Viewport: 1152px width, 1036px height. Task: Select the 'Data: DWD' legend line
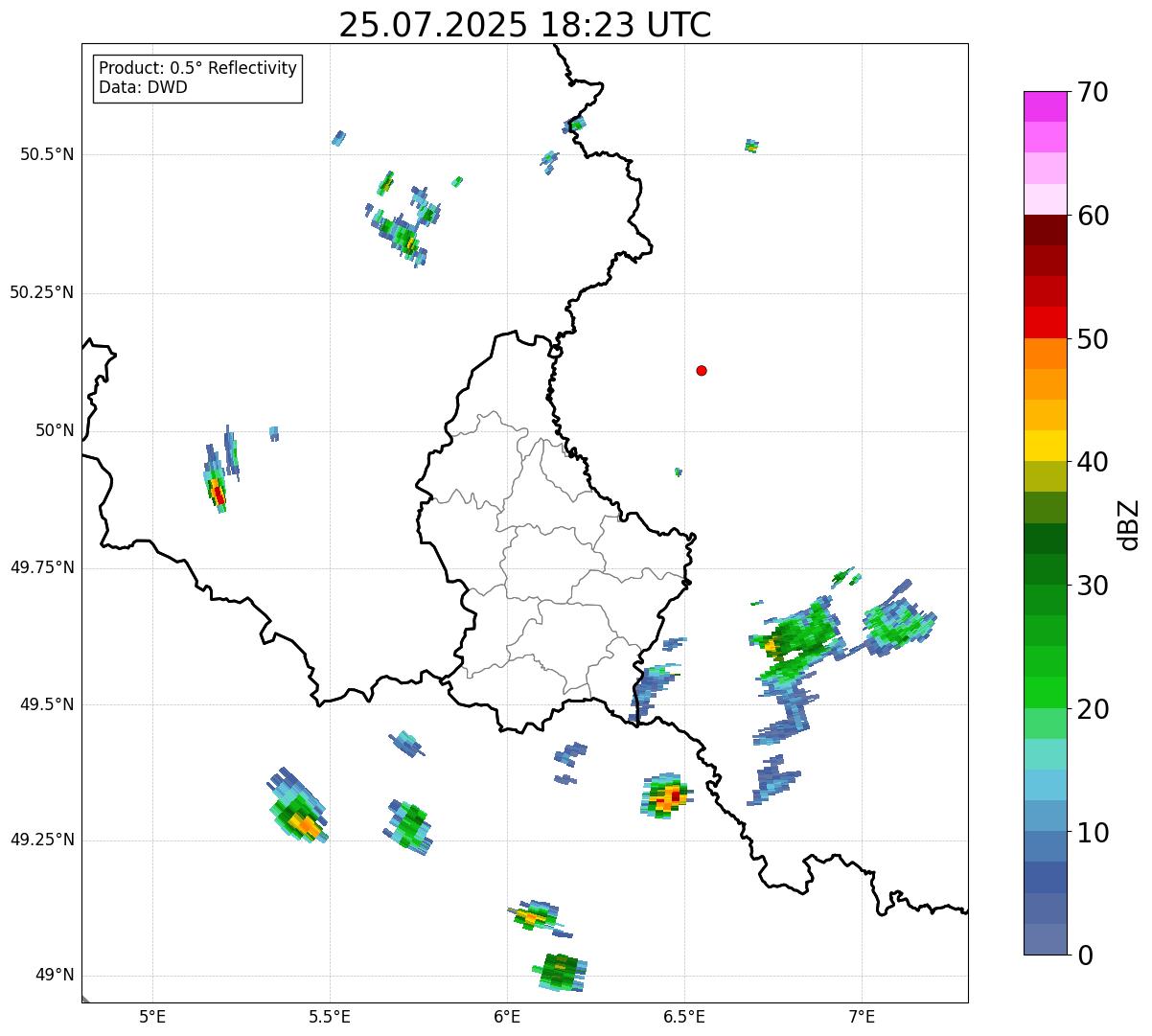(x=143, y=88)
